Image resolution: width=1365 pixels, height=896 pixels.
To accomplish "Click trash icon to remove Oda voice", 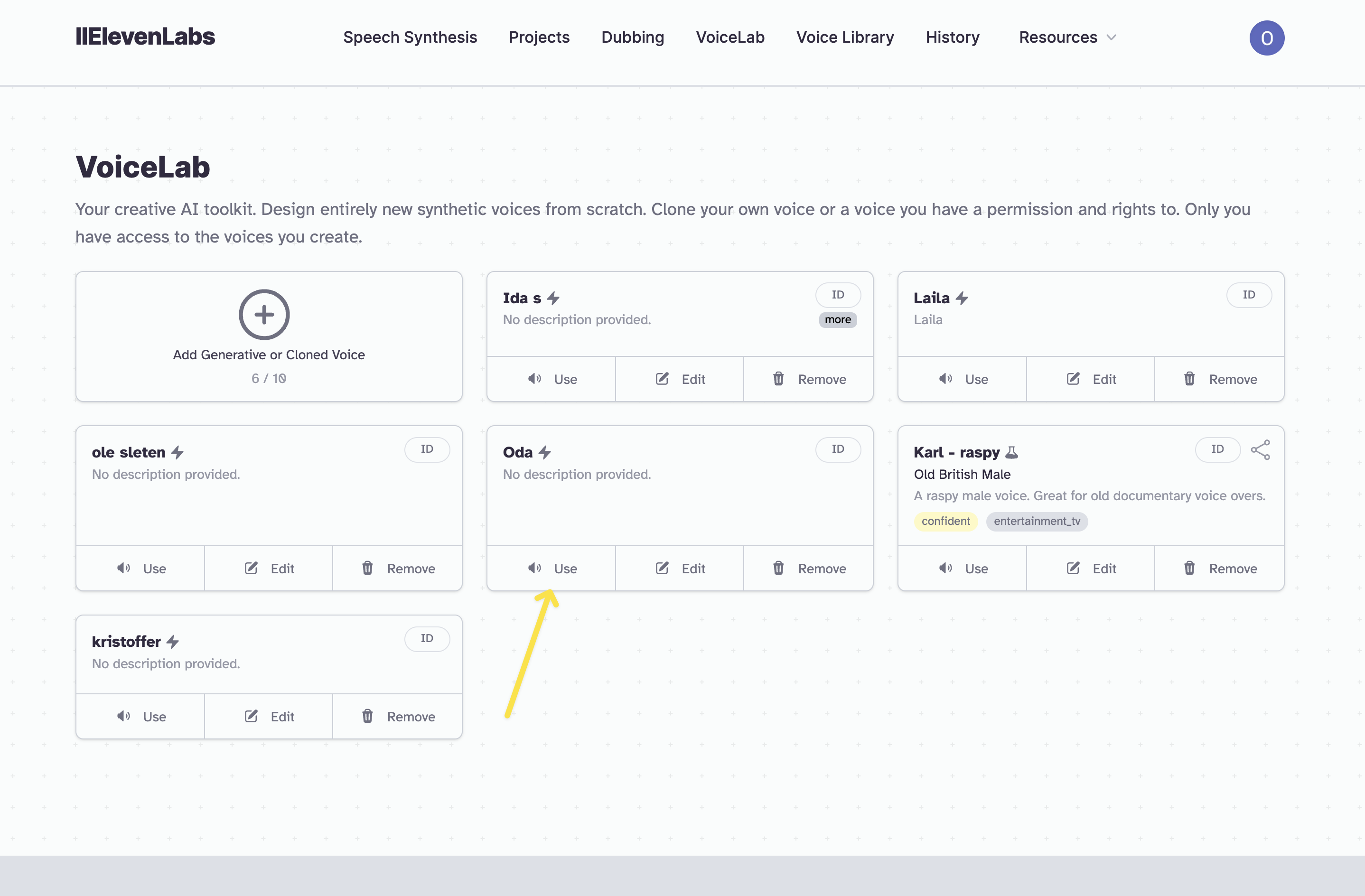I will (778, 568).
